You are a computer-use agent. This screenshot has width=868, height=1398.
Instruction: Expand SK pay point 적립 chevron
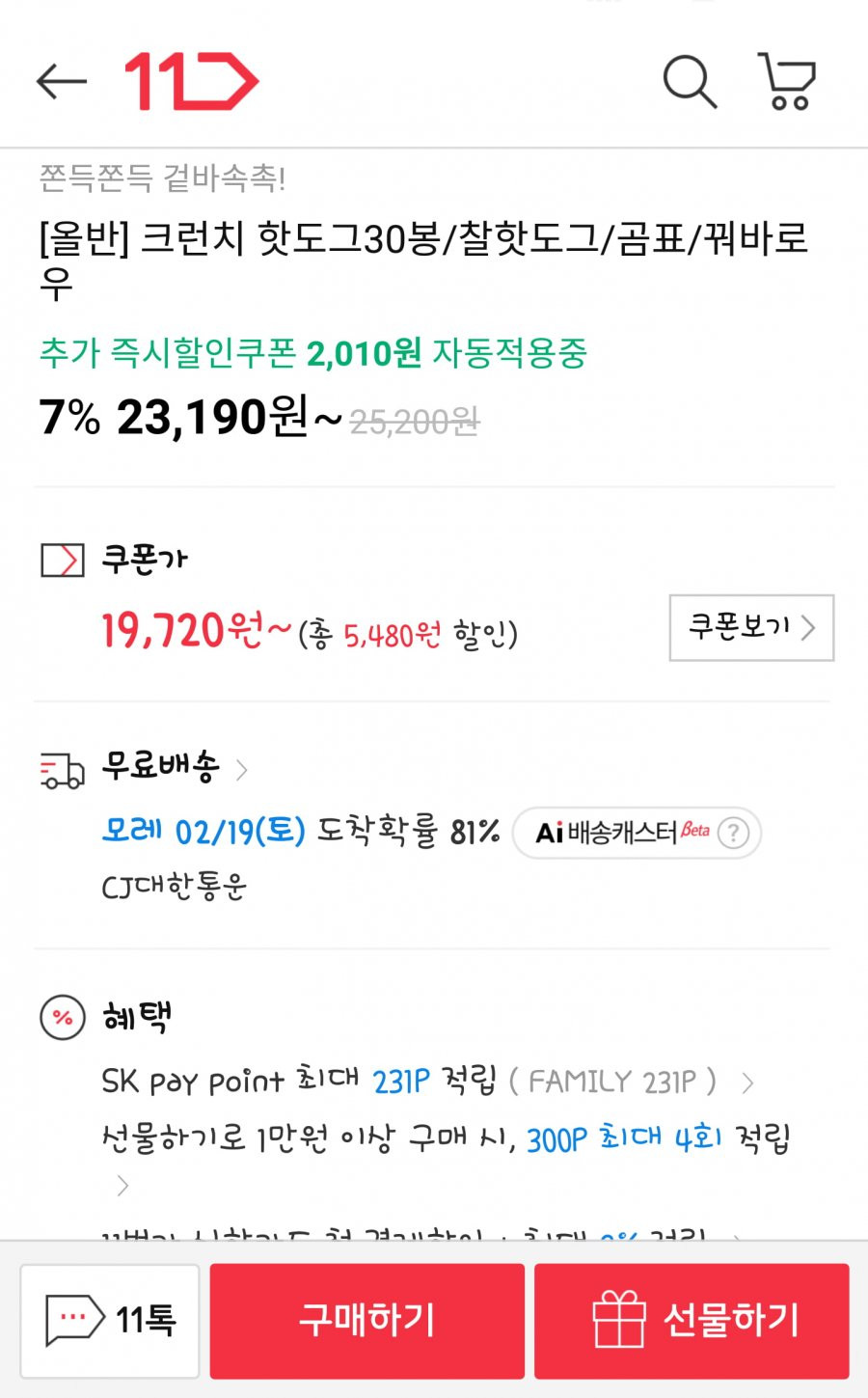746,1083
